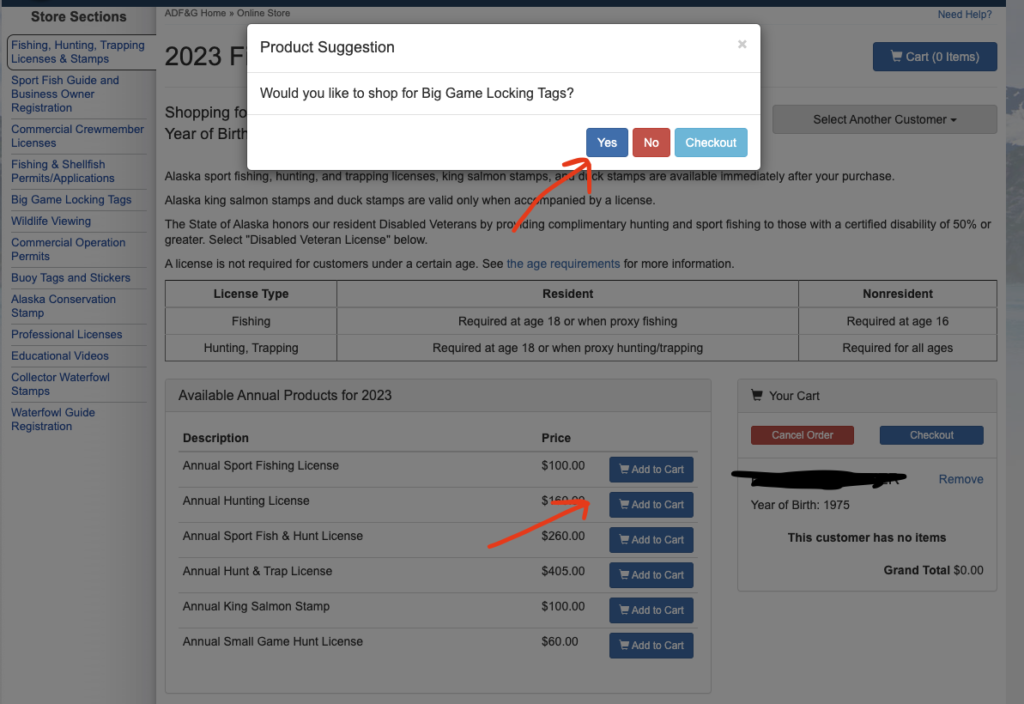Open Big Game Locking Tags store section

[71, 200]
